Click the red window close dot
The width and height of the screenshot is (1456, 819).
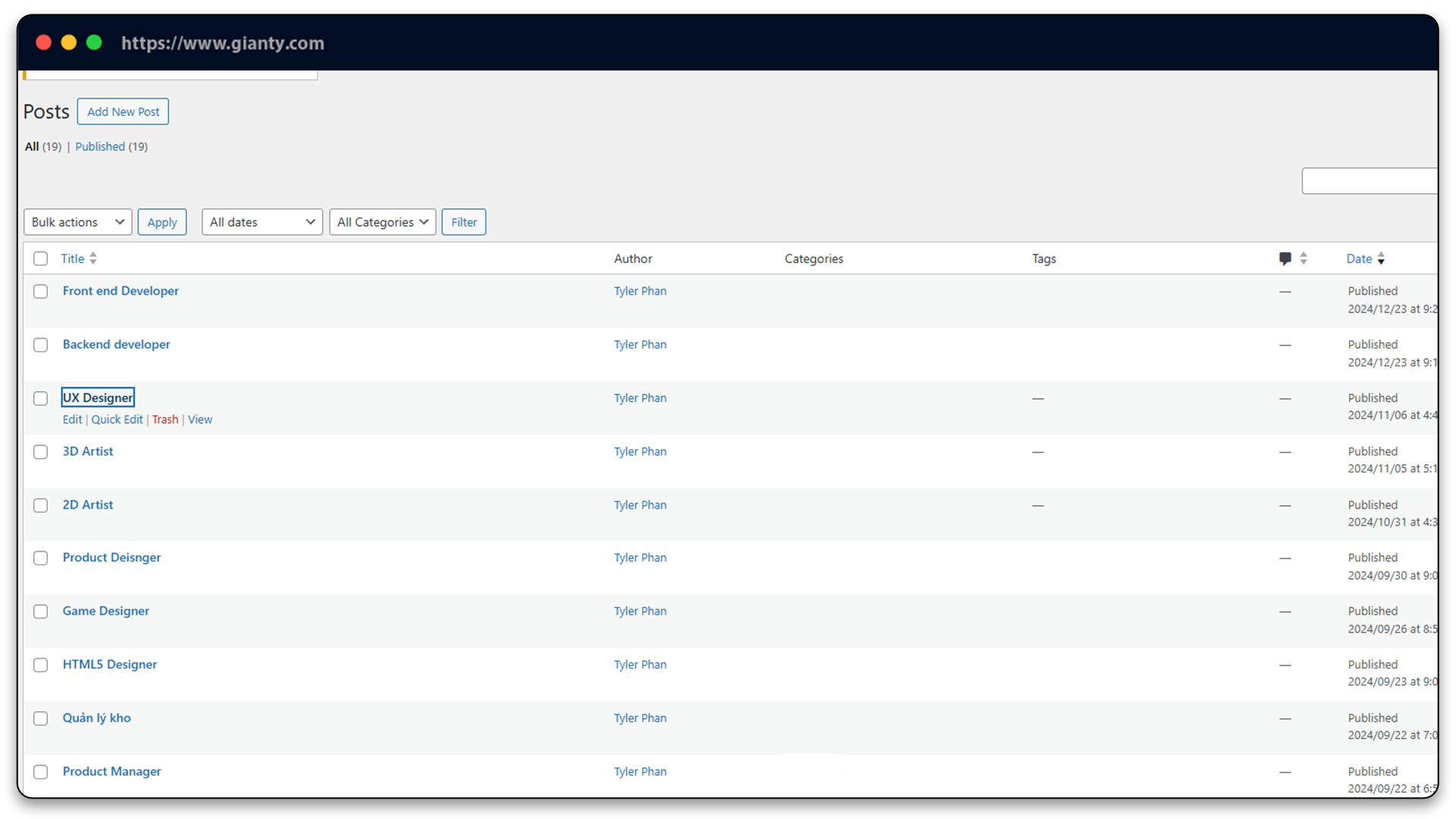pyautogui.click(x=43, y=42)
